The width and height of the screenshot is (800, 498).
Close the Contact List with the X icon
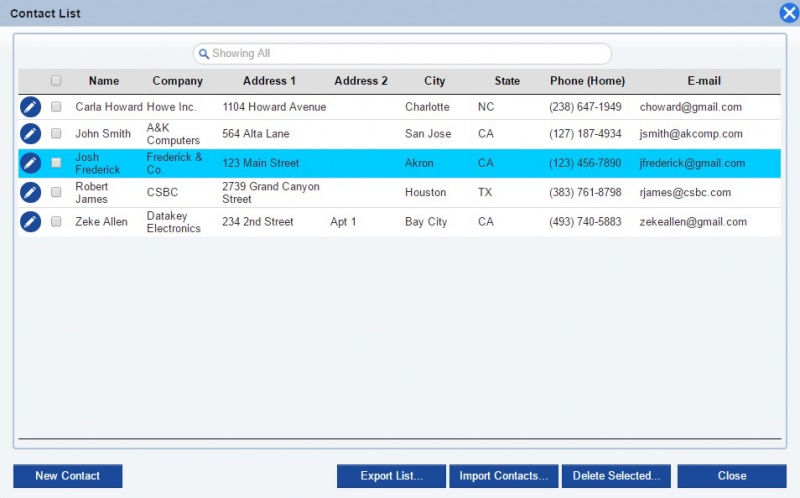click(x=788, y=13)
